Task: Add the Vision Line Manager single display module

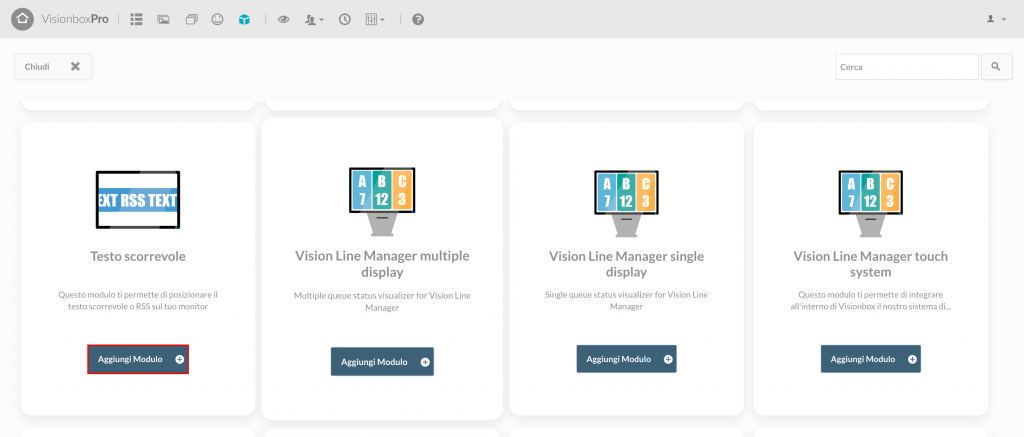Action: click(626, 359)
